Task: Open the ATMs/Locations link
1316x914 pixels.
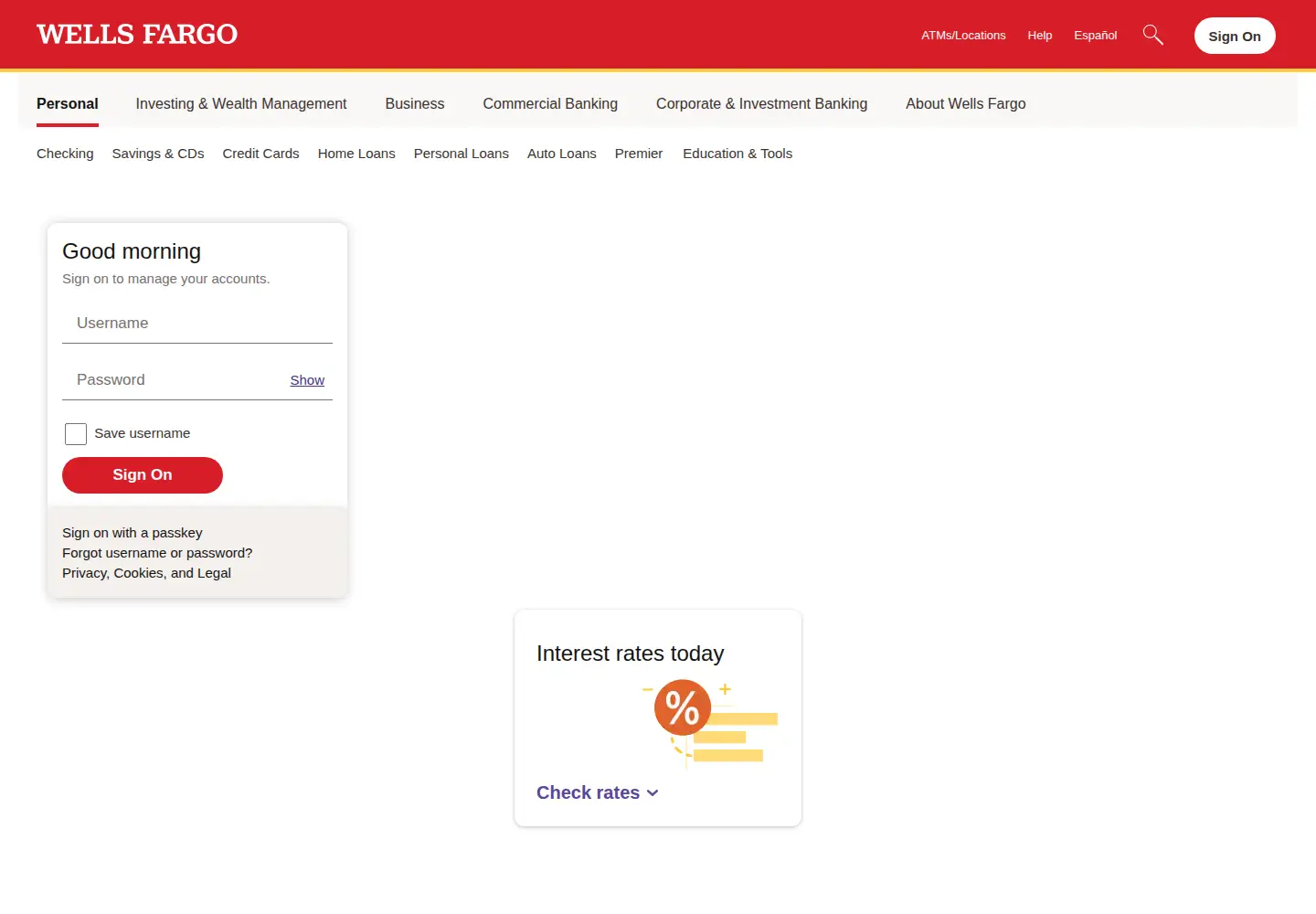Action: point(963,36)
